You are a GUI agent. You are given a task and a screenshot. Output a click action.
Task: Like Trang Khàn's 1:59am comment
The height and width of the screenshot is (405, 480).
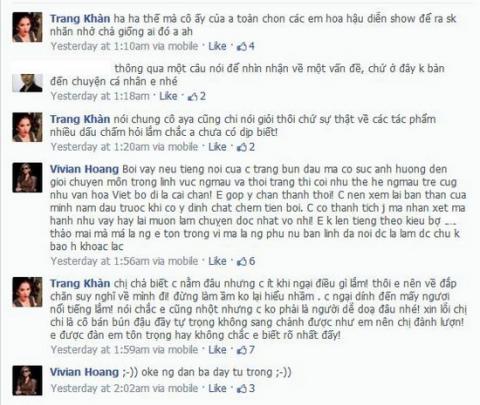click(x=217, y=350)
